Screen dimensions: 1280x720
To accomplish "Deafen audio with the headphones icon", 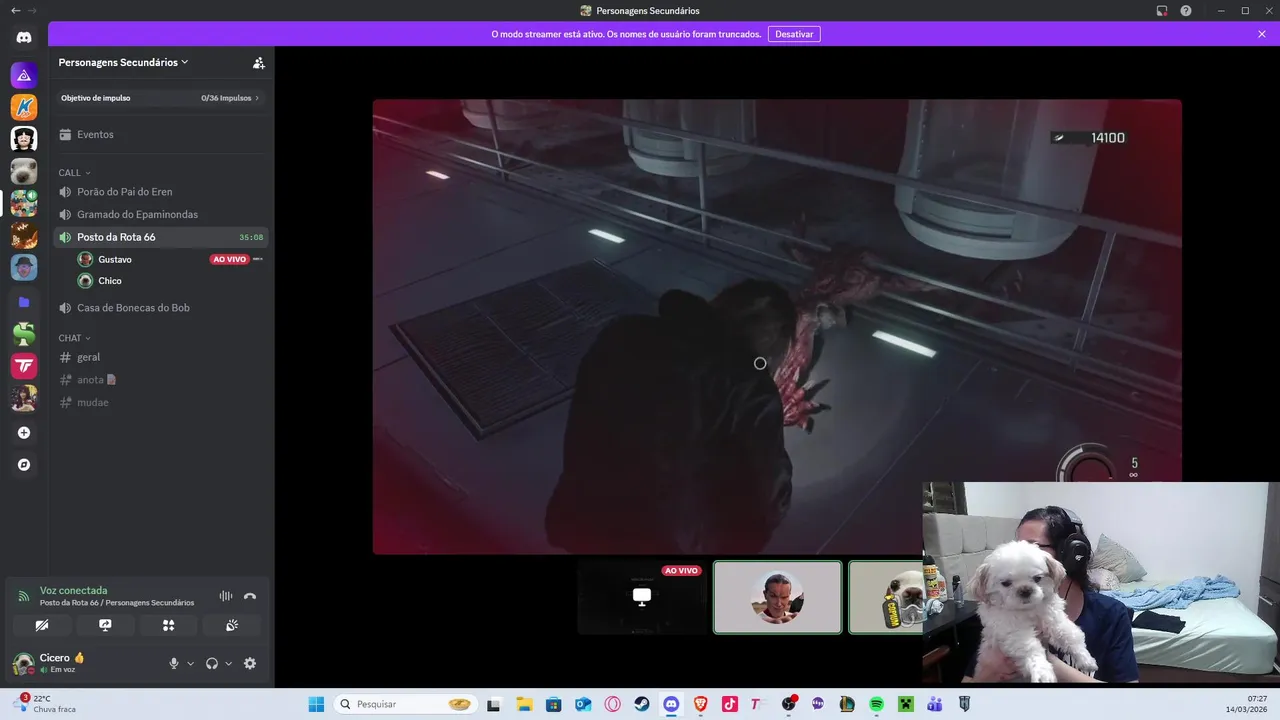I will 212,663.
